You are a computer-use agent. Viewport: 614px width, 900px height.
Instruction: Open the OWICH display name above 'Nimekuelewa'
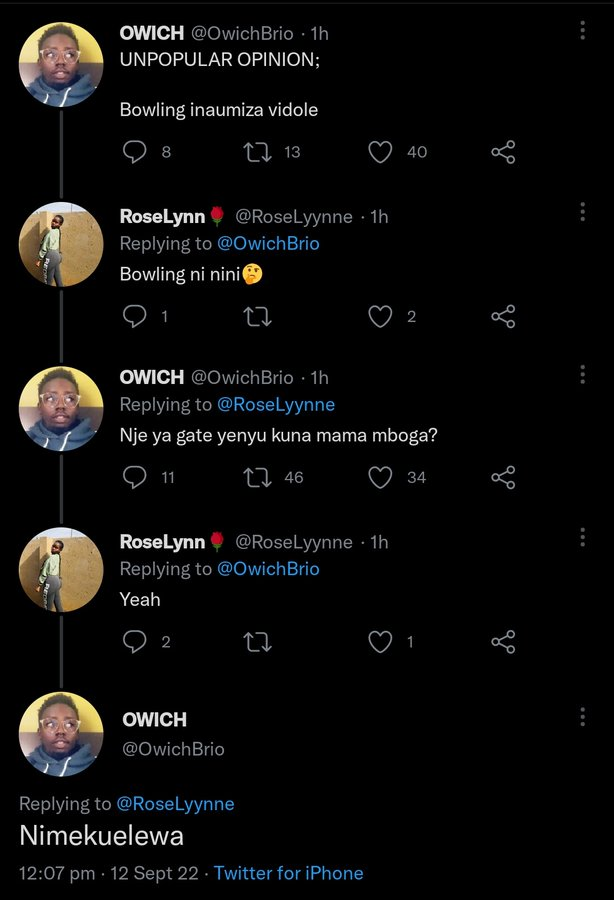click(x=154, y=719)
